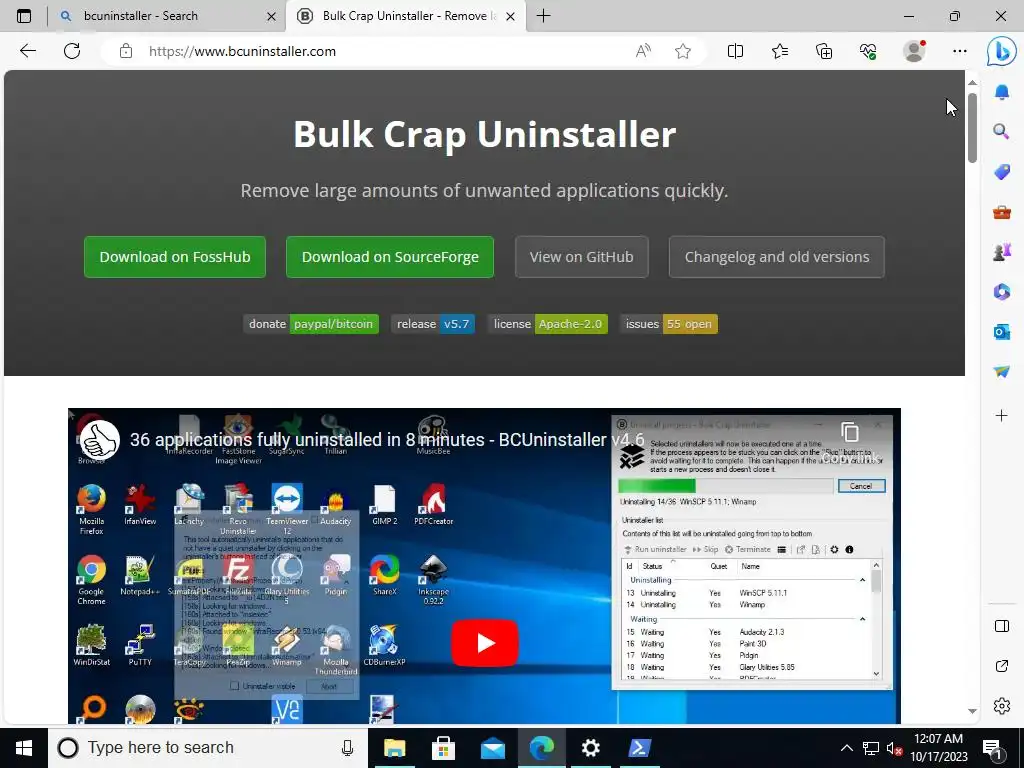
Task: Click Download on FossHub button
Action: [x=175, y=257]
